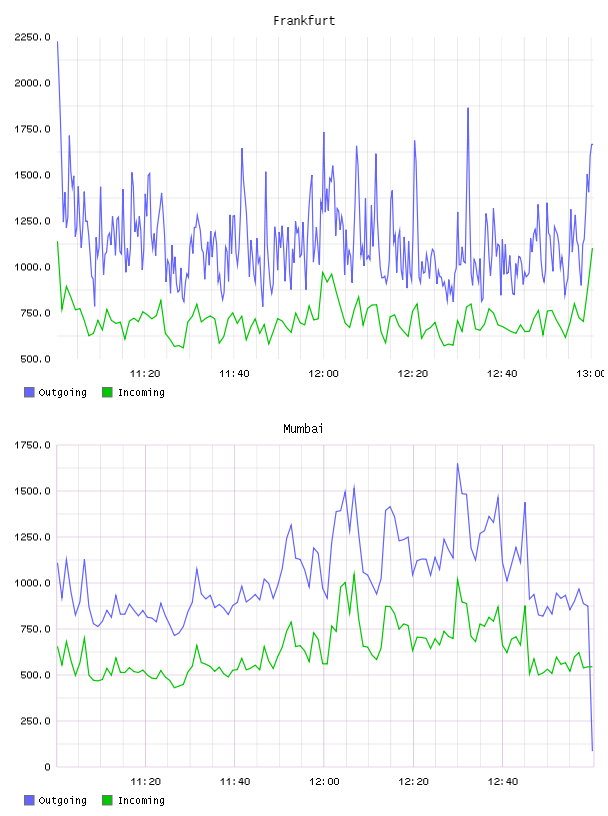
Task: Click the Outgoing label in Mumbai legend
Action: (62, 801)
